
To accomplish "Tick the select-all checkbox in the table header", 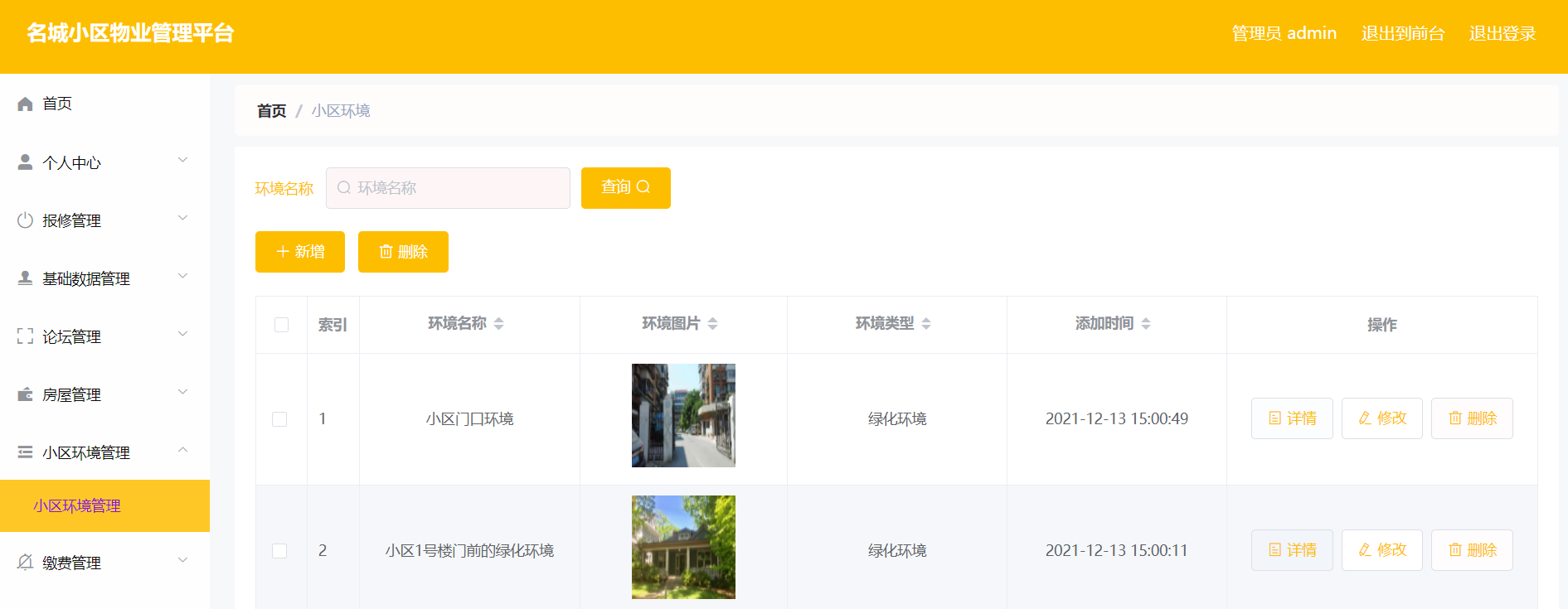I will pyautogui.click(x=282, y=325).
